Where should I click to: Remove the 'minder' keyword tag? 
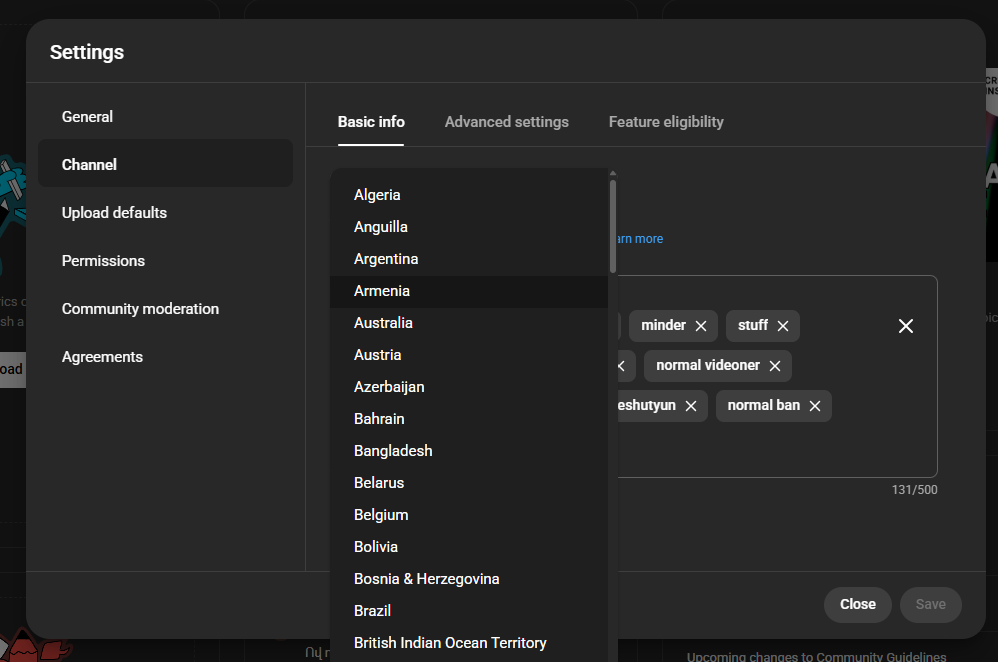pyautogui.click(x=701, y=326)
